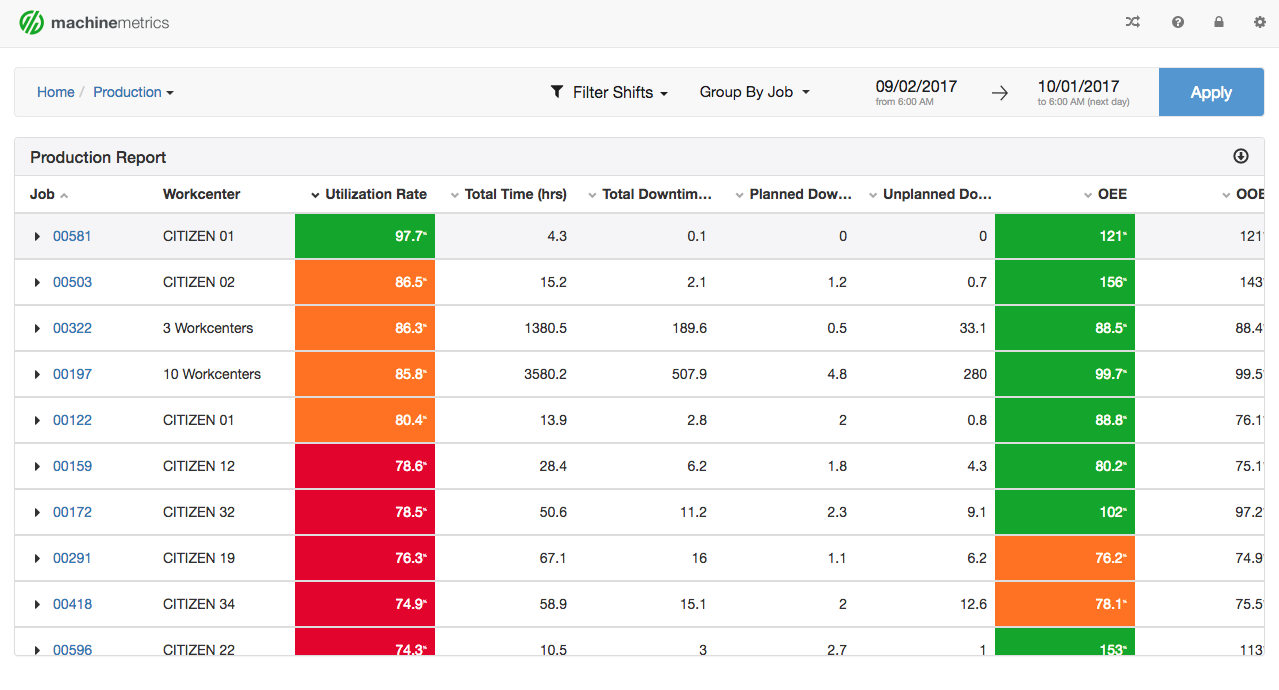Open settings via the gear icon
This screenshot has height=690, width=1279.
coord(1260,21)
